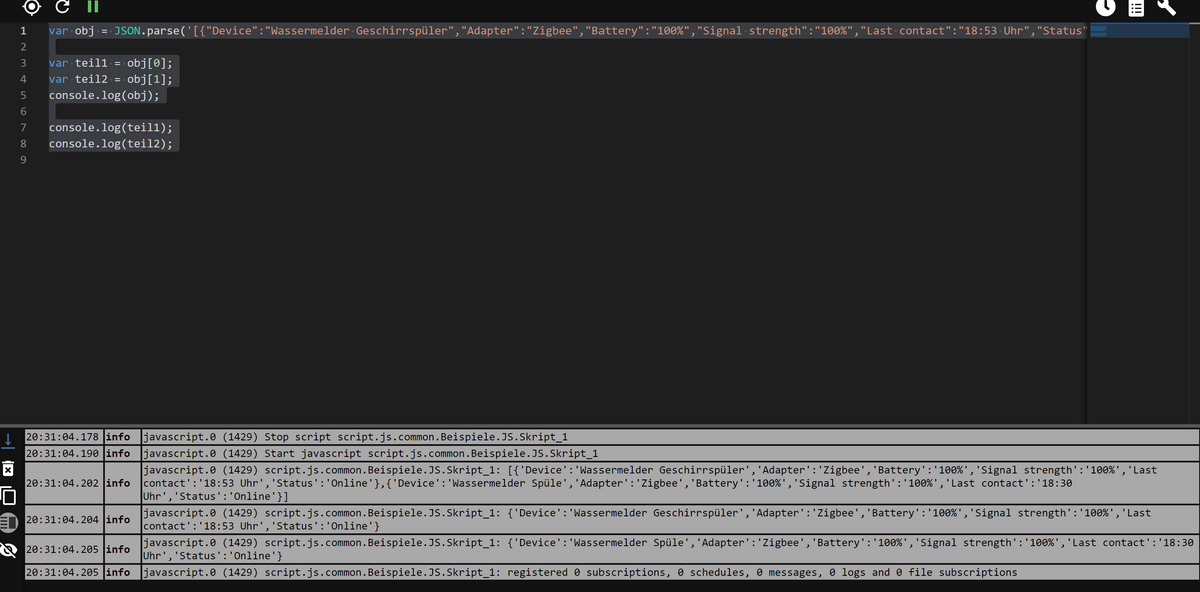Click the 'console.log(obj);' line

(106, 95)
